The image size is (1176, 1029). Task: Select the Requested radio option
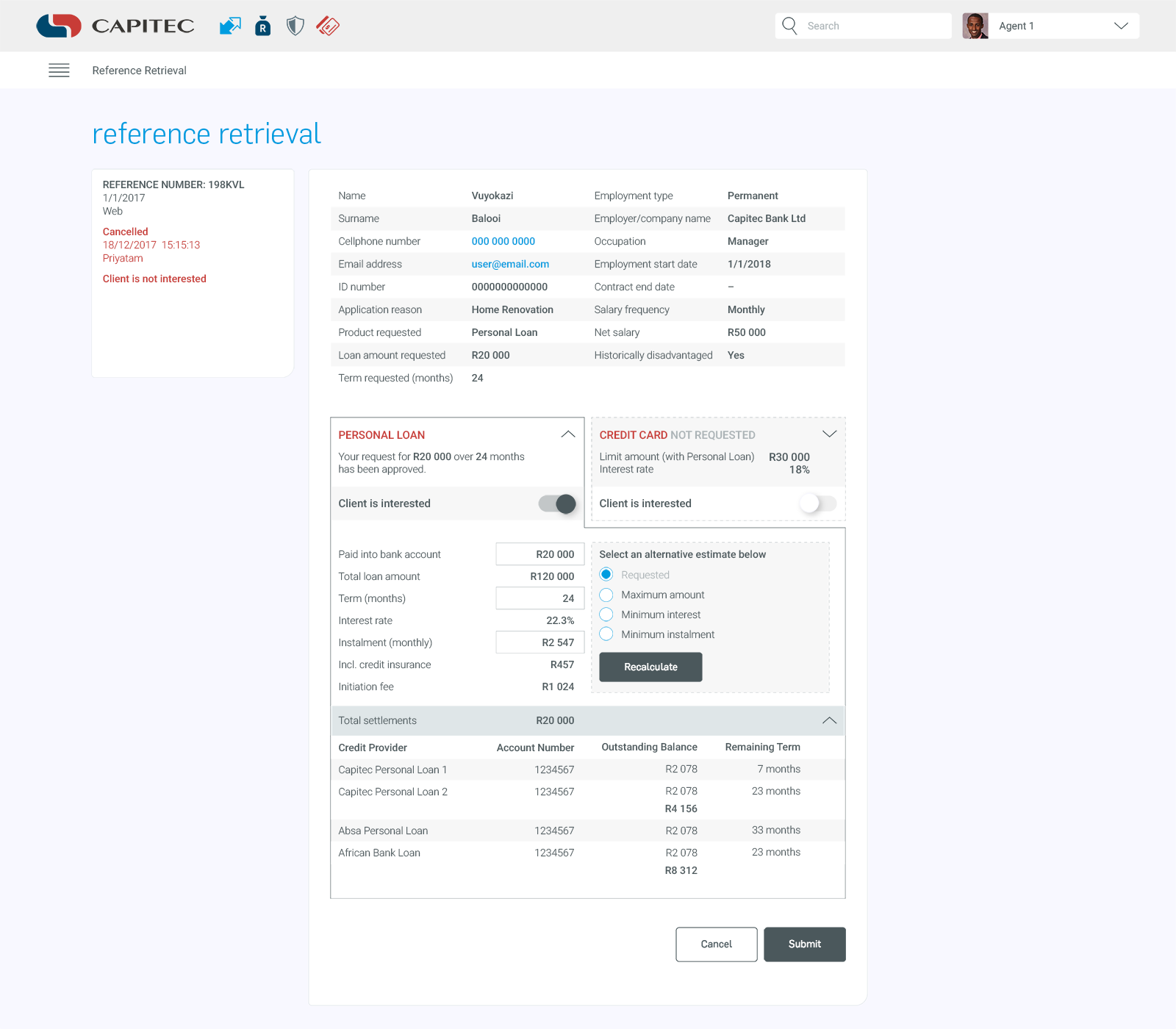[606, 575]
